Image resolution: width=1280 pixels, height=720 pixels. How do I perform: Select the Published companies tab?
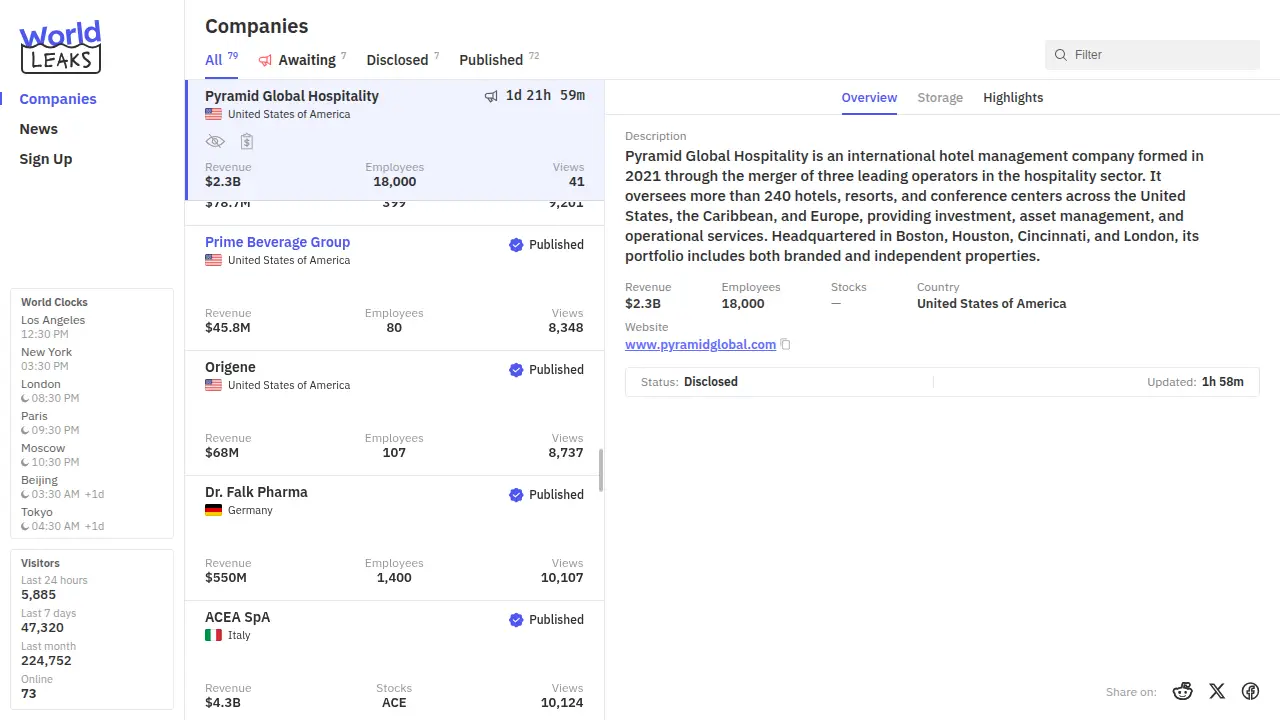[x=491, y=60]
